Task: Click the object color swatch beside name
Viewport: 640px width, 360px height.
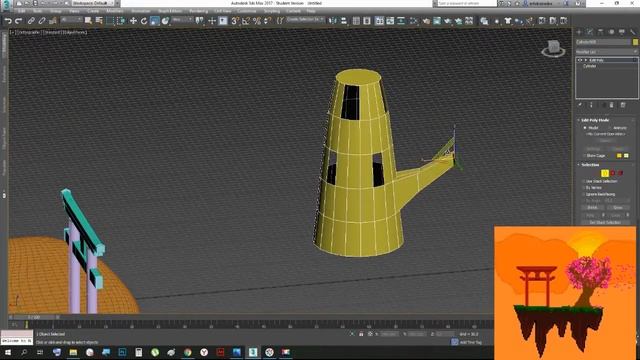Action: 635,42
